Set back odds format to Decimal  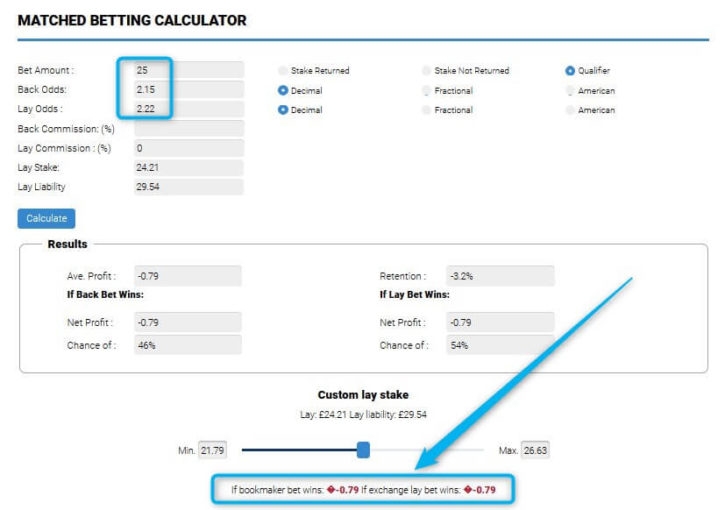point(283,91)
